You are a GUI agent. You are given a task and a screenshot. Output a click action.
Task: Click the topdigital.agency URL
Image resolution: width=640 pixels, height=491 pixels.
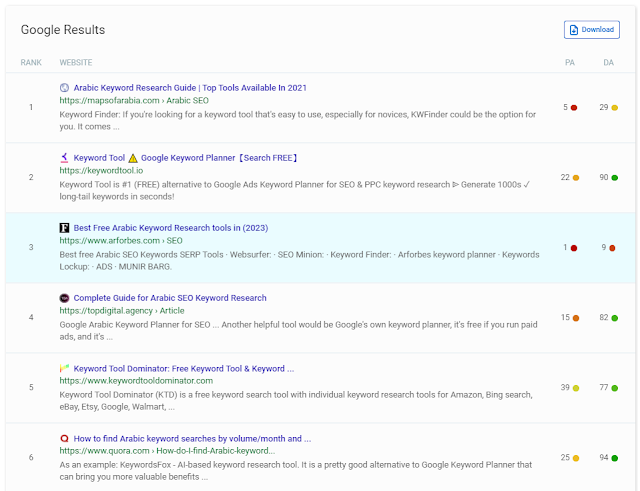122,311
